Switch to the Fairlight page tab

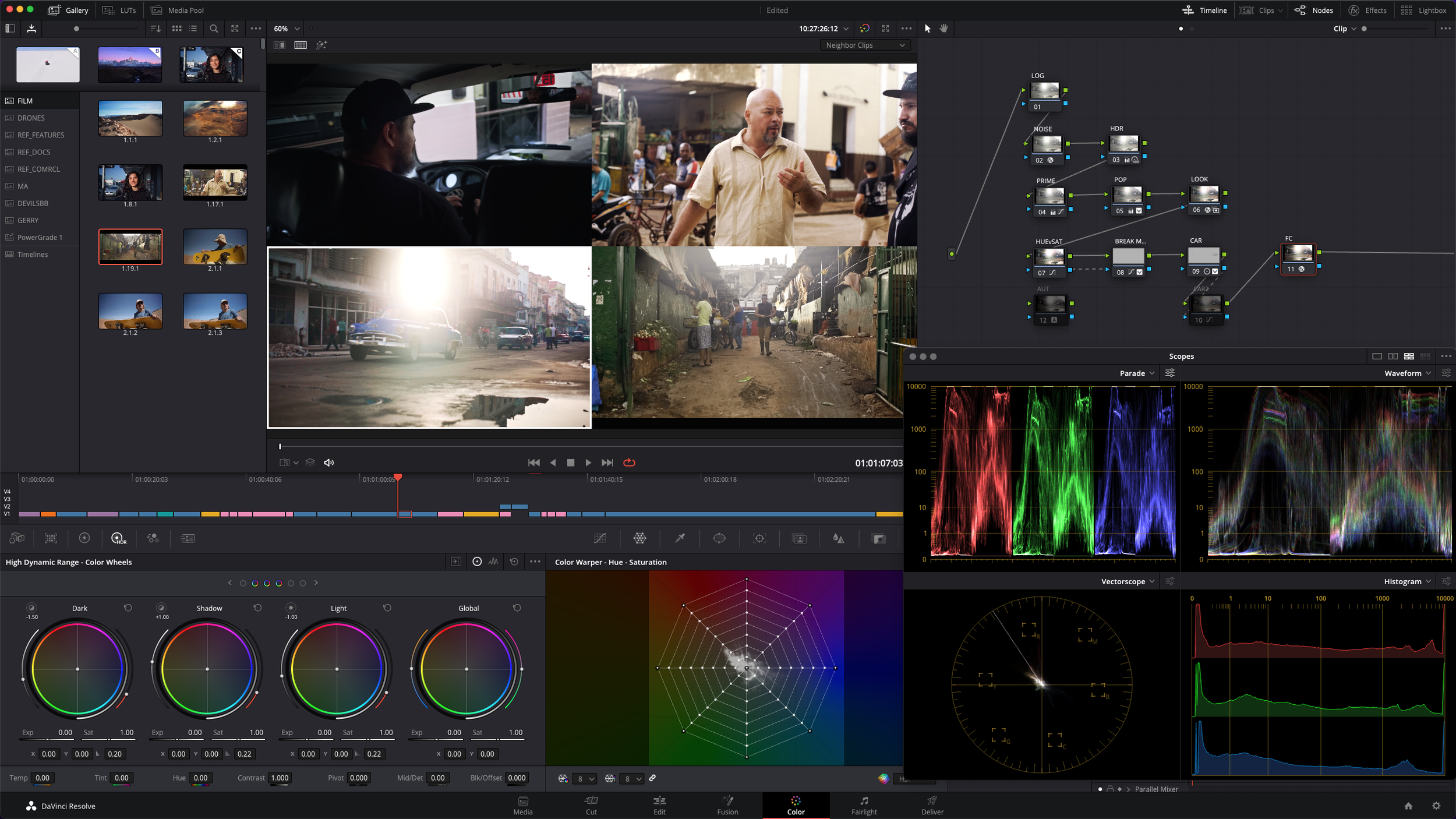tap(864, 805)
